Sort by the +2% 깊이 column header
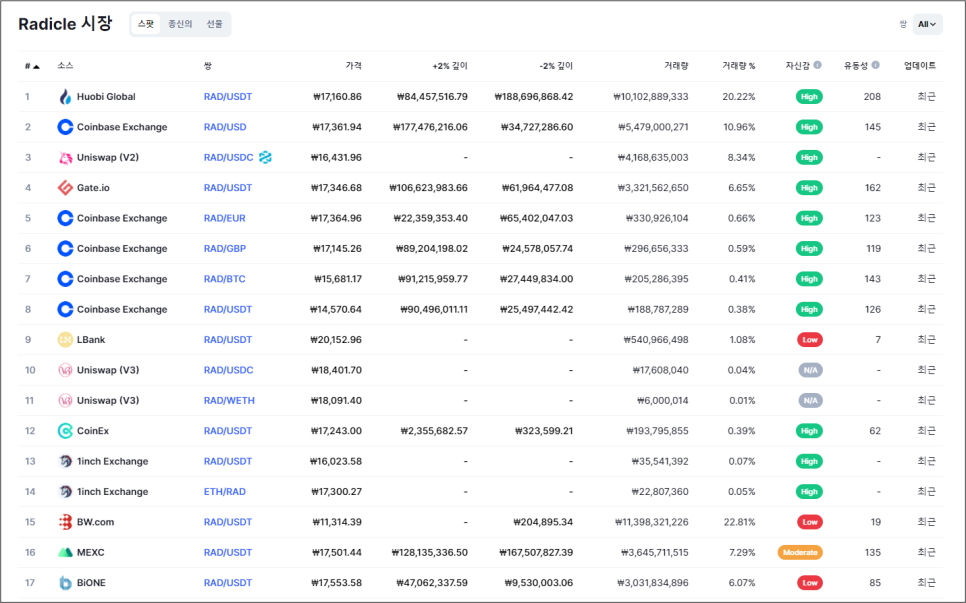This screenshot has width=966, height=603. (450, 66)
